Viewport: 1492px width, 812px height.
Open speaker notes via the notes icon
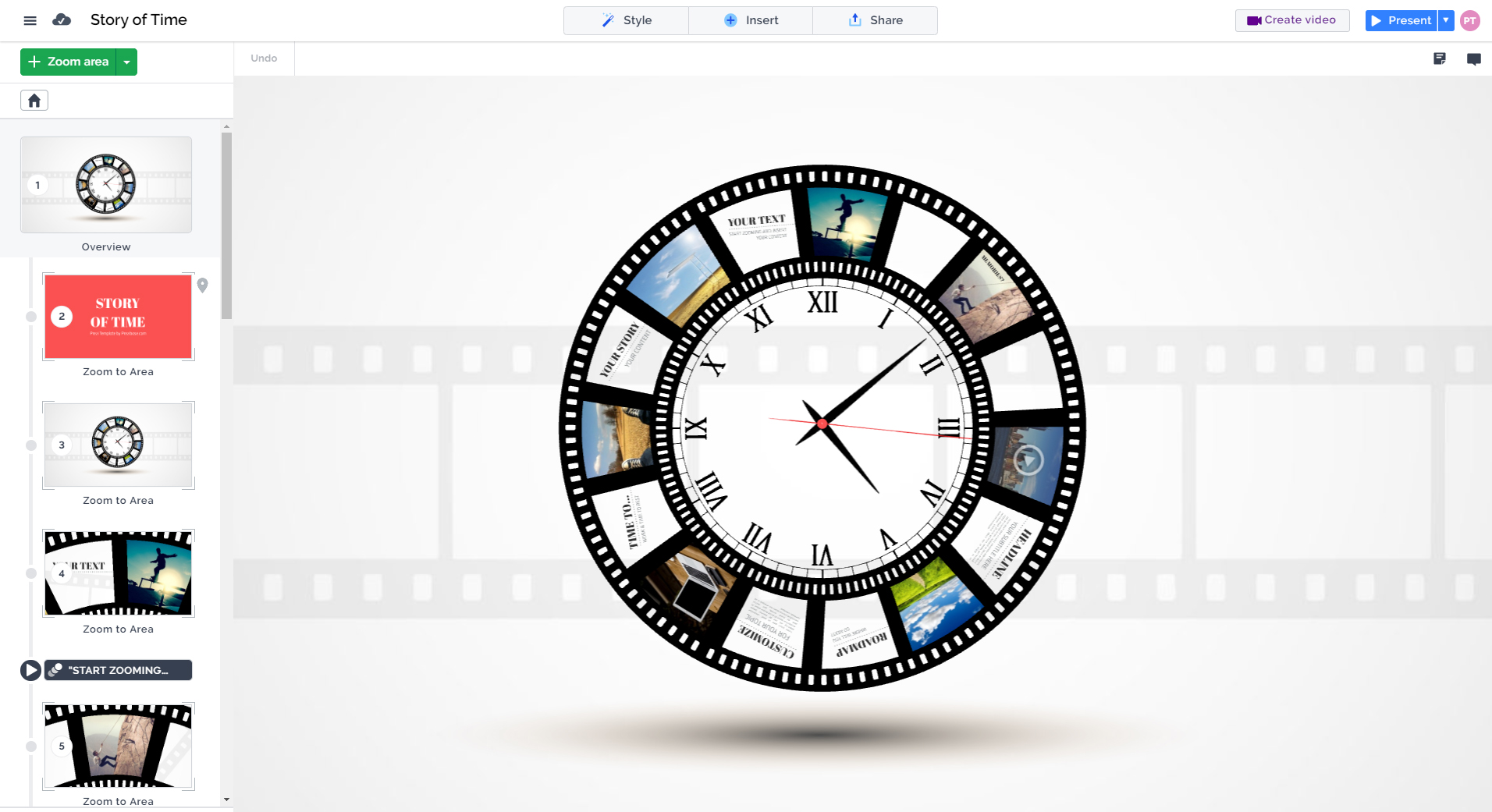(1438, 59)
